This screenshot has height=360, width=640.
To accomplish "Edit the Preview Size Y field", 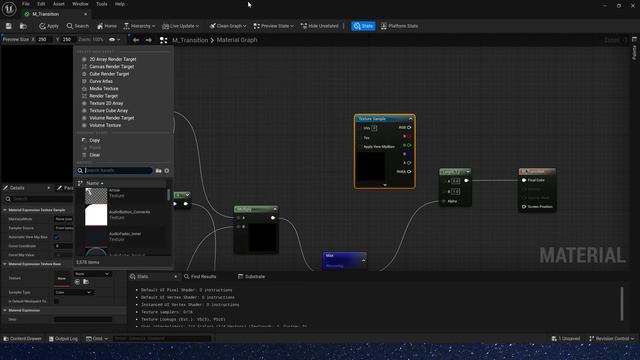I will pyautogui.click(x=68, y=40).
